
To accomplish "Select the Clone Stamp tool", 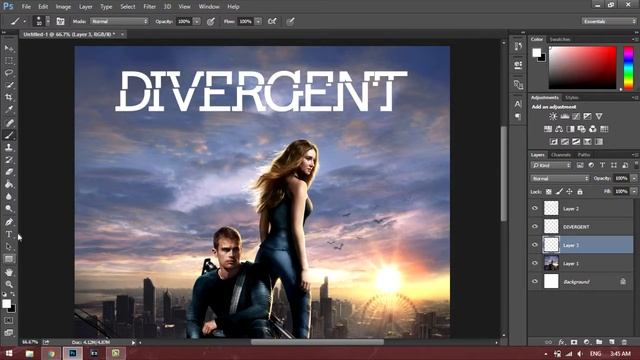I will [9, 147].
